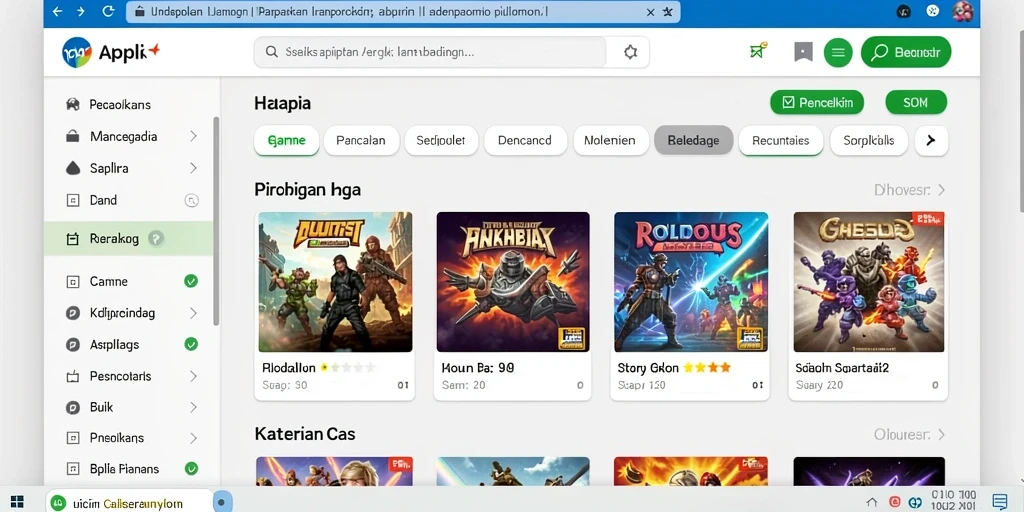Close the current tab with the X
The width and height of the screenshot is (1024, 512).
650,12
